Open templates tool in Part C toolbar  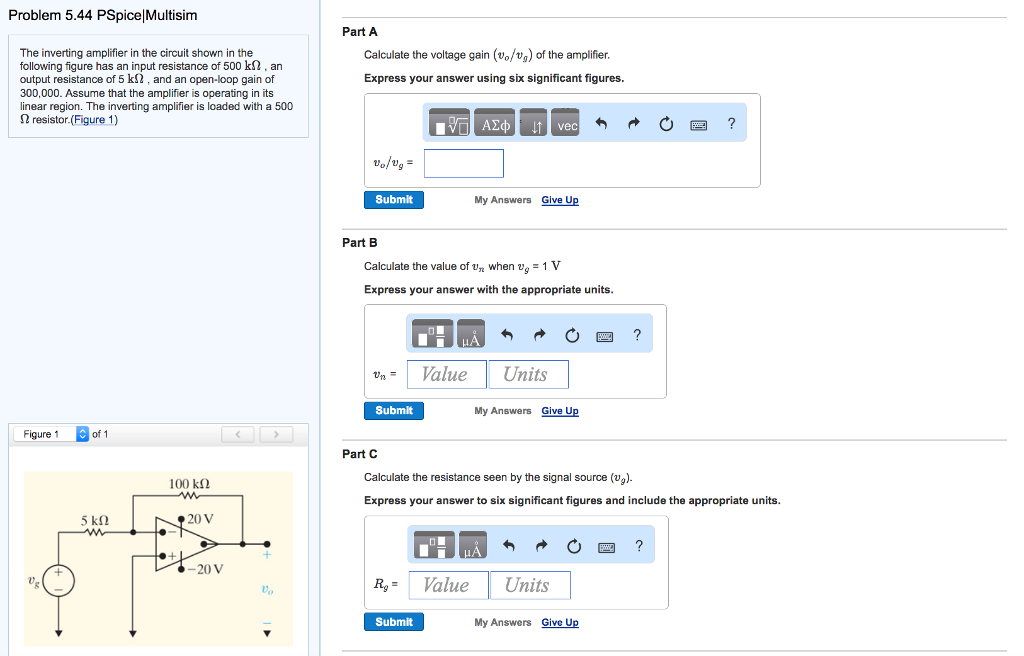click(434, 545)
